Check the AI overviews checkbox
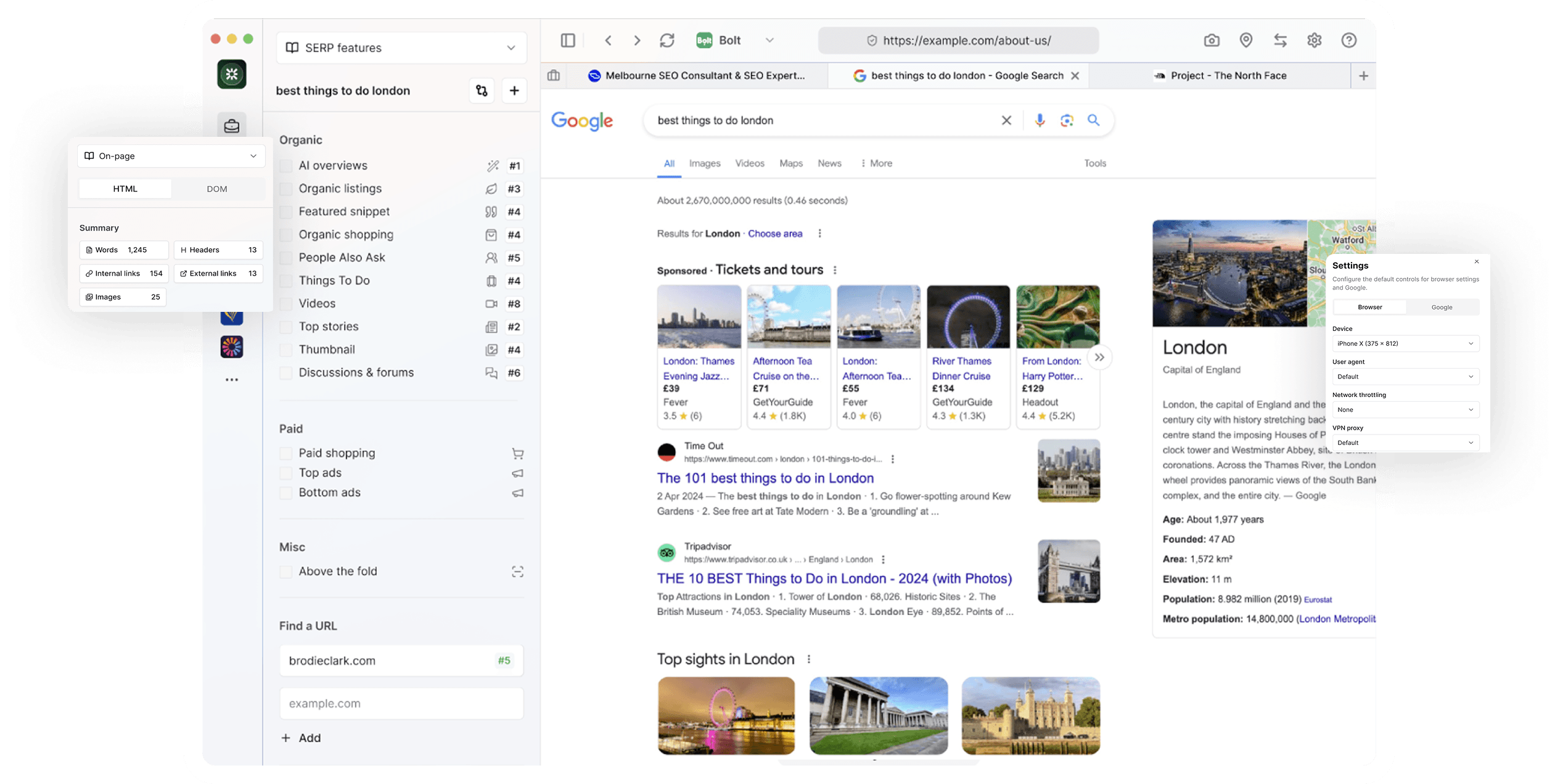 tap(286, 166)
